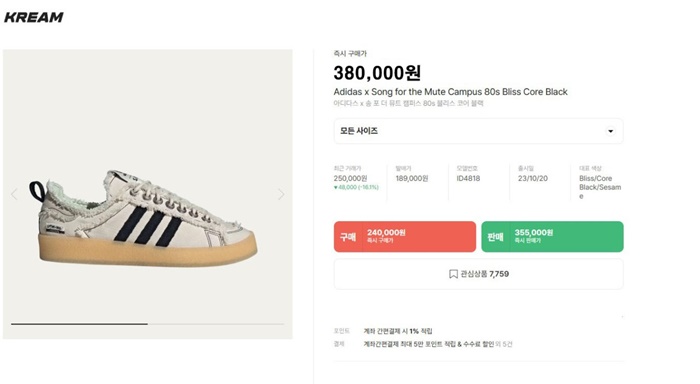Click the green 판매 355,000원 button
700x384 pixels.
552,237
